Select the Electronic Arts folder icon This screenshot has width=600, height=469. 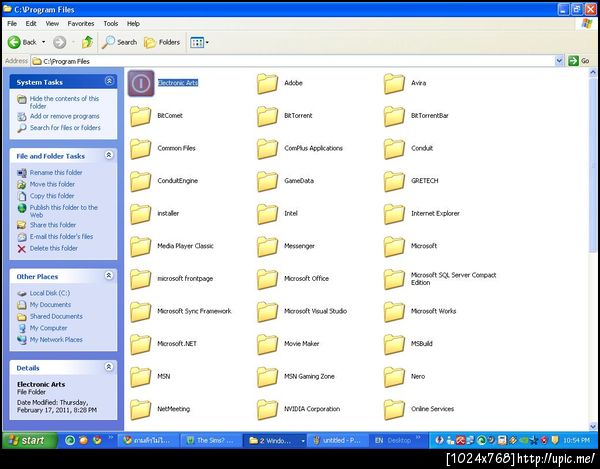tap(141, 83)
